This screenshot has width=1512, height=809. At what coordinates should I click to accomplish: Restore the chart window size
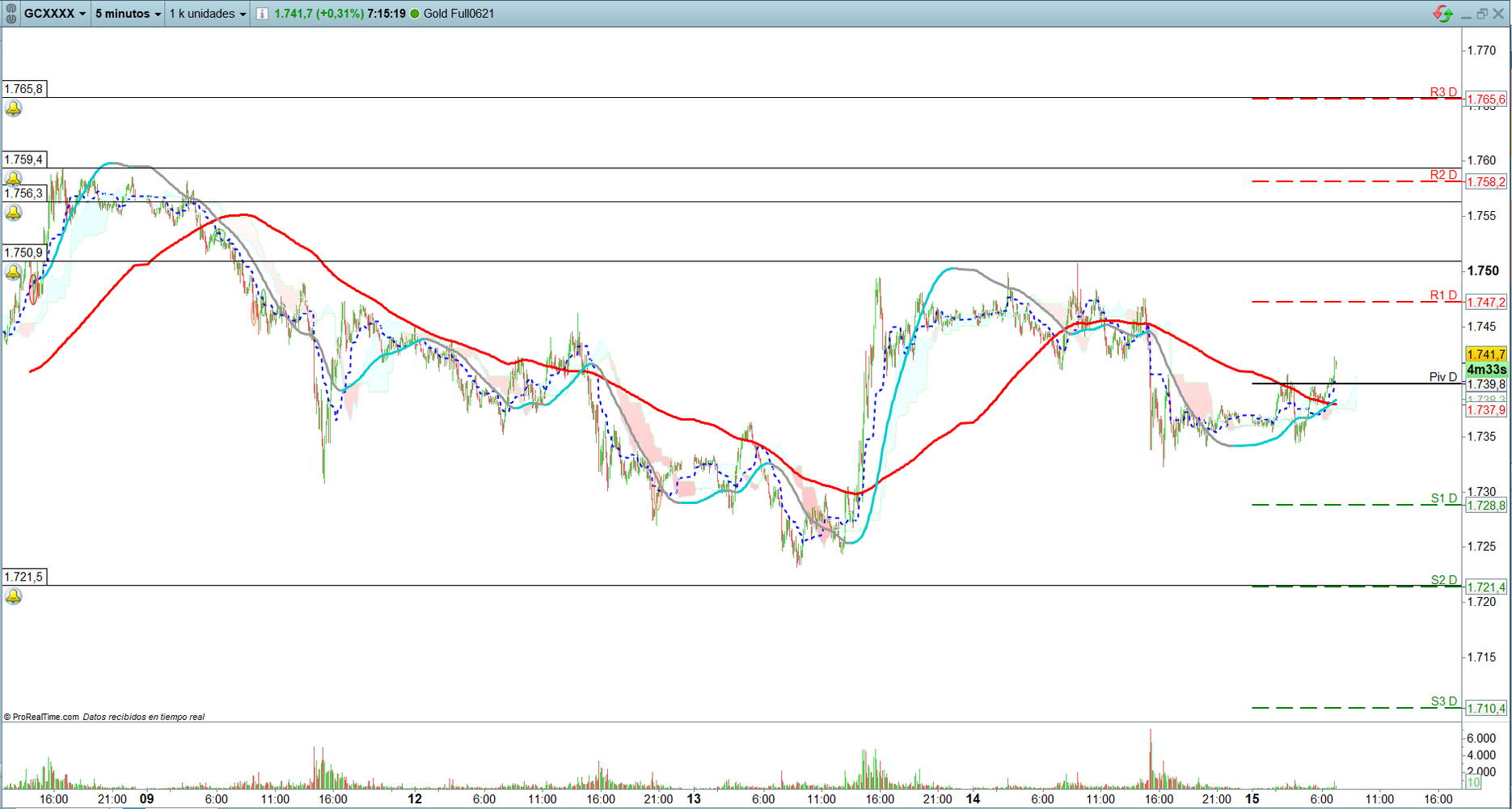click(1481, 14)
